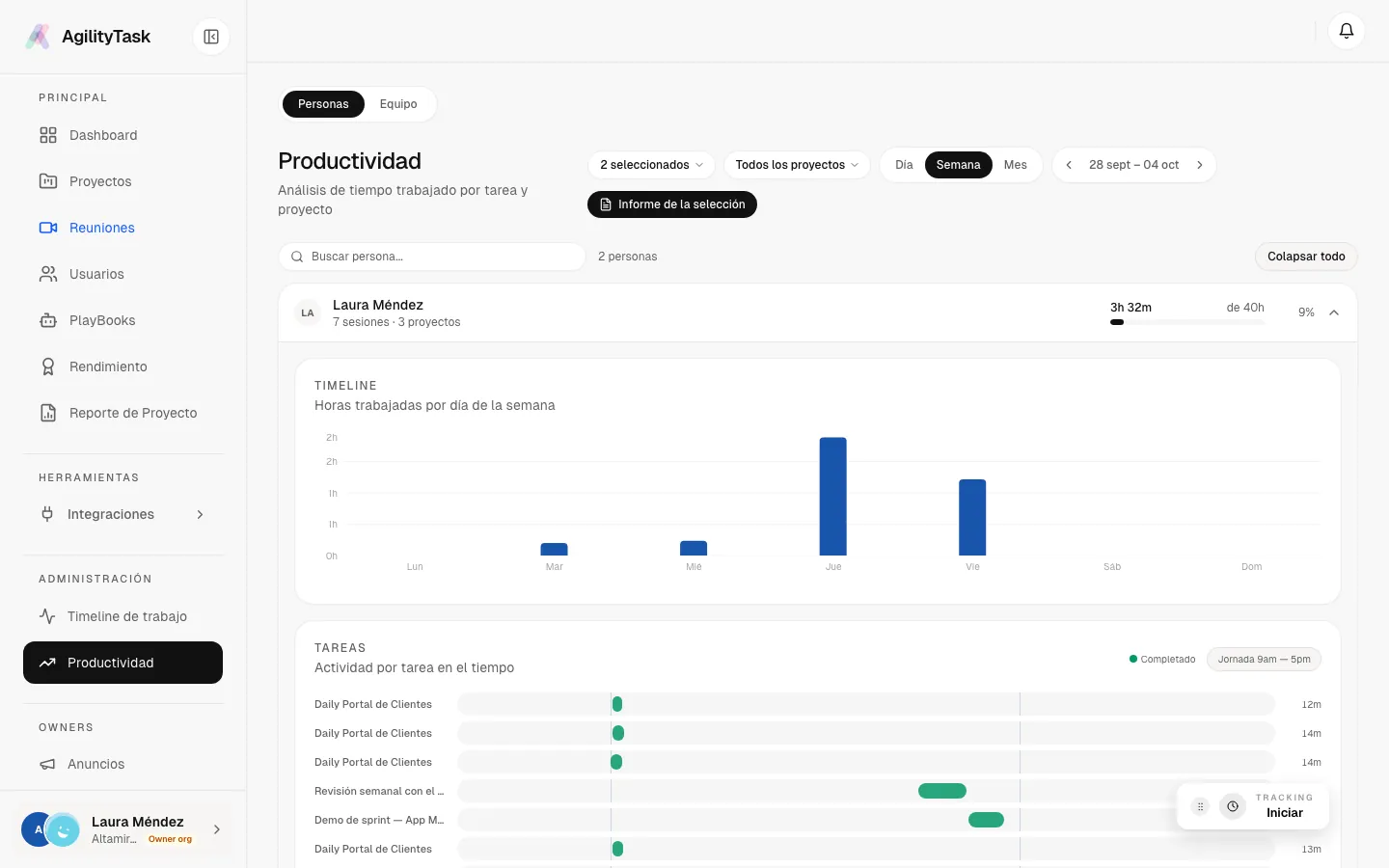
Task: Click Colapsar todo button
Action: [x=1306, y=257]
